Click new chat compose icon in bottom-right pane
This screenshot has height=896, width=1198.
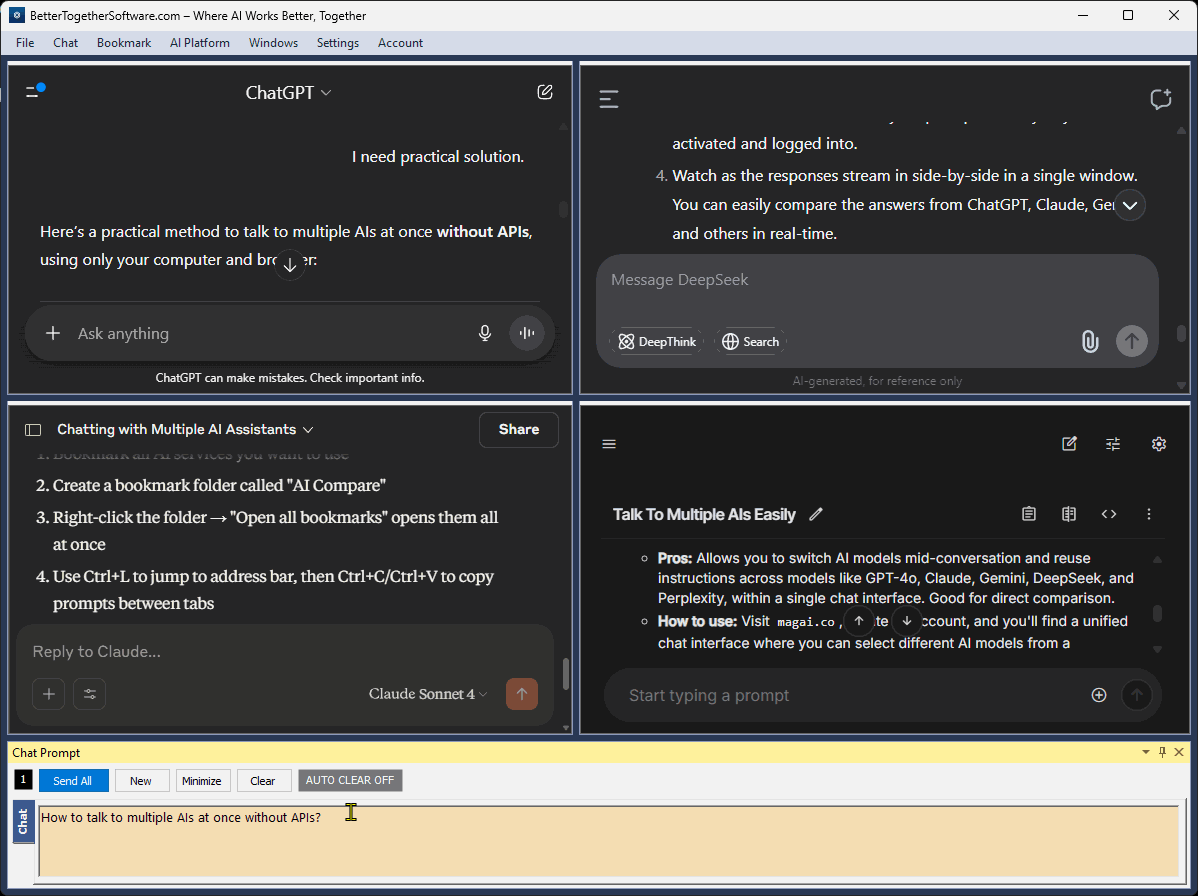(x=1070, y=444)
